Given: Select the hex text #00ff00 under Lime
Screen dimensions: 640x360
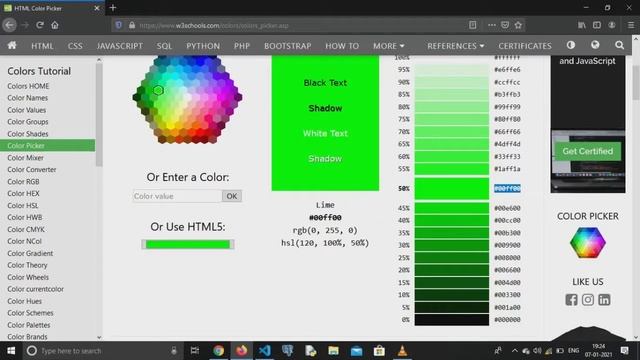Looking at the screenshot, I should click(325, 218).
